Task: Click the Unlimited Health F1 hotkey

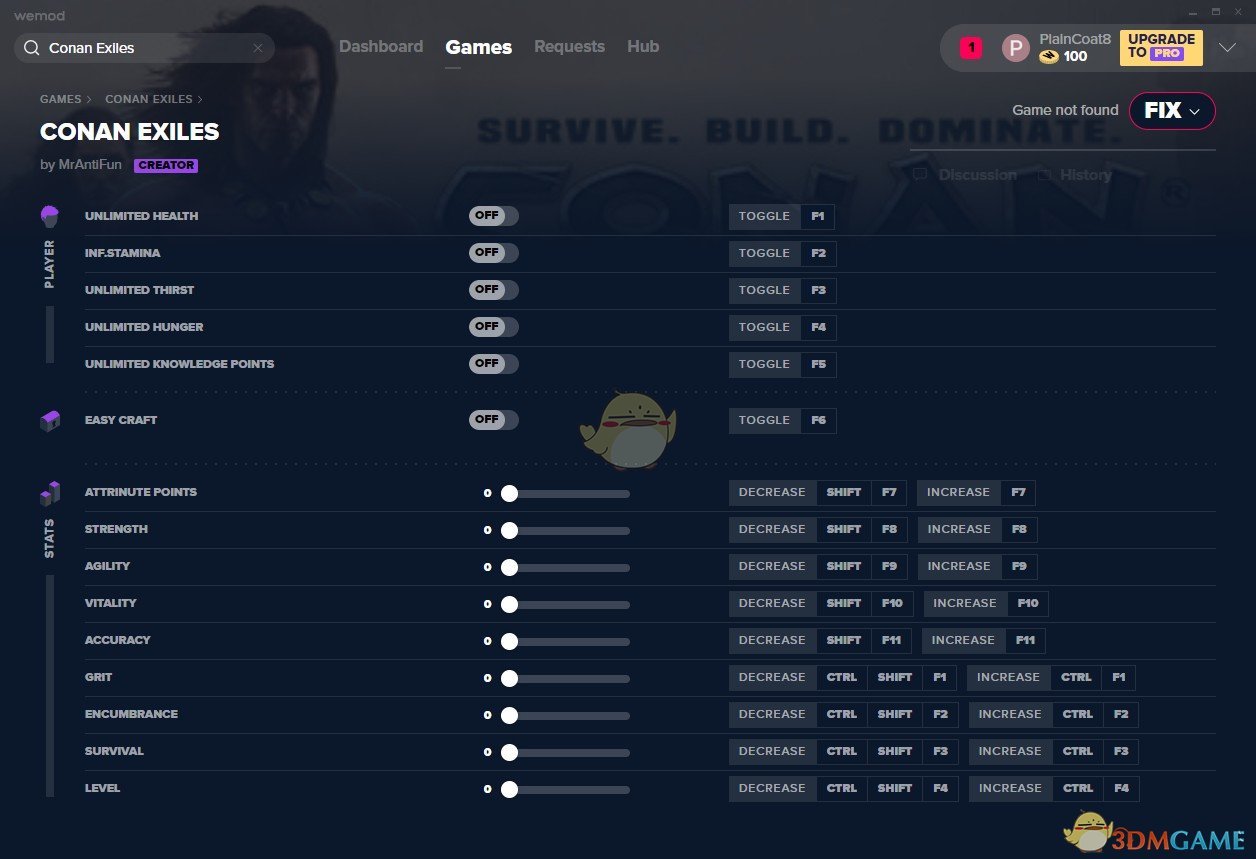Action: click(x=818, y=216)
